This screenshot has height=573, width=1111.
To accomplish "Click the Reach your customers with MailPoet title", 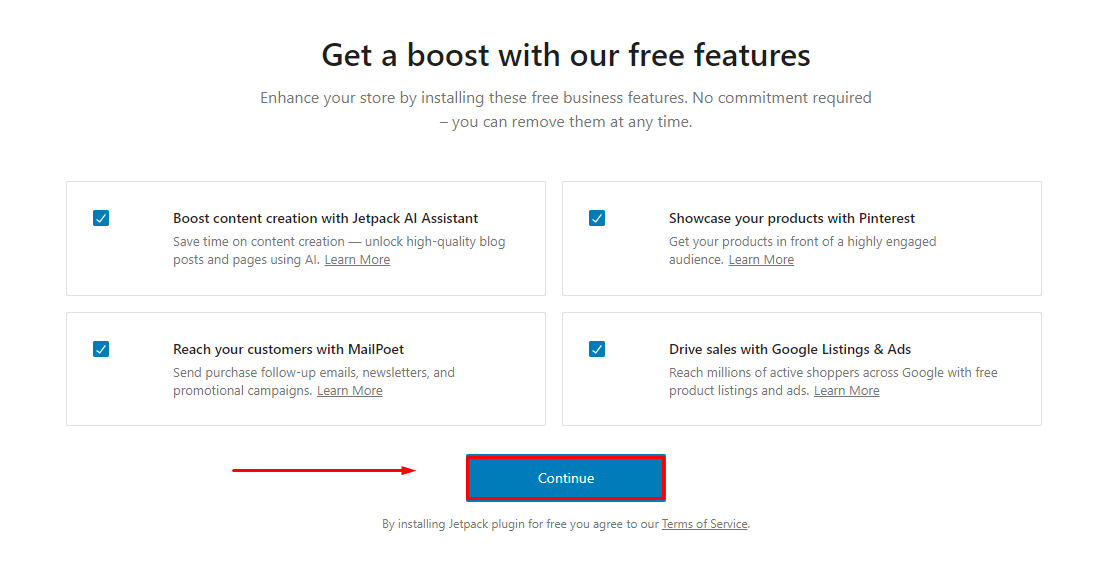I will tap(288, 349).
